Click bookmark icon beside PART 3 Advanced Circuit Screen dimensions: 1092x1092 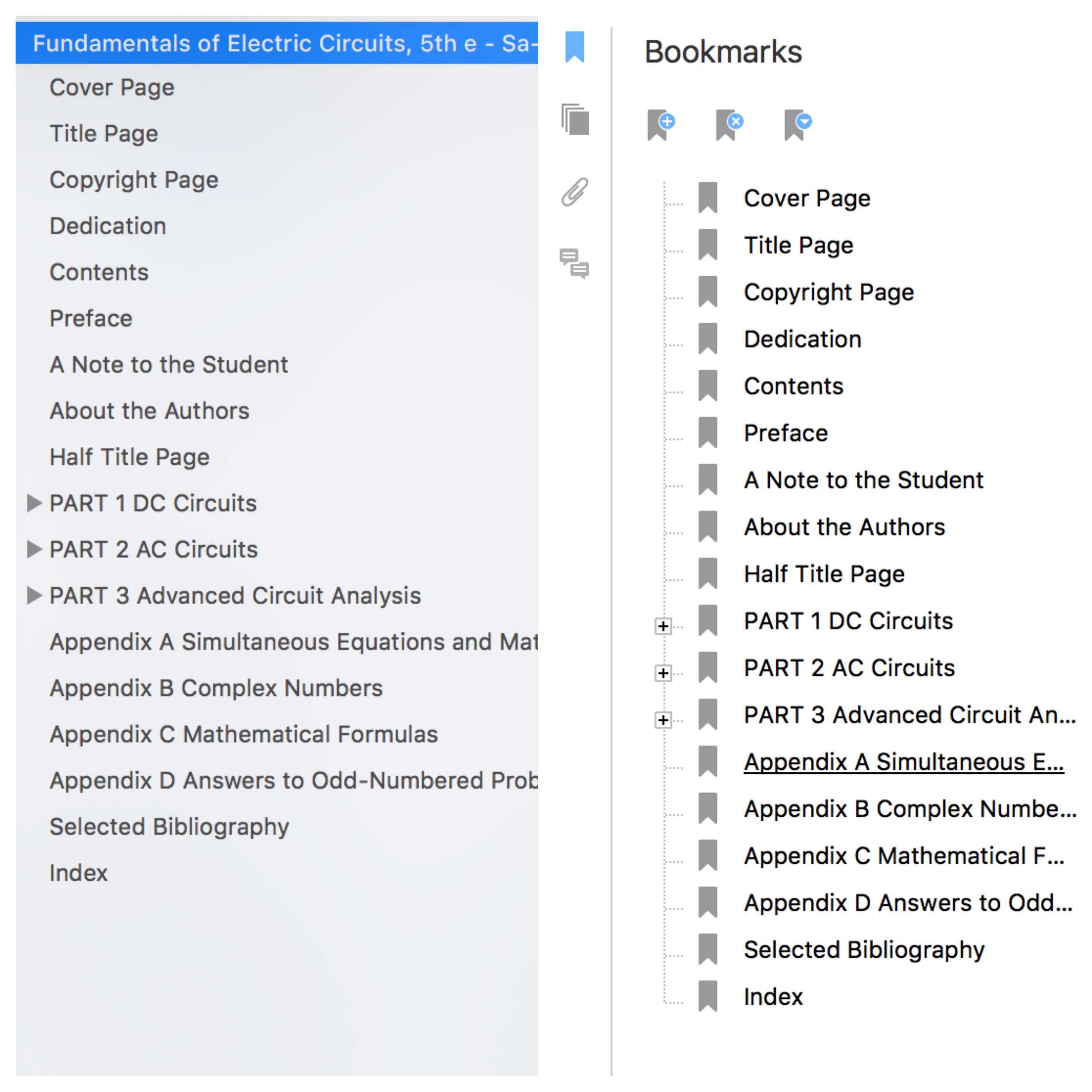[x=707, y=714]
